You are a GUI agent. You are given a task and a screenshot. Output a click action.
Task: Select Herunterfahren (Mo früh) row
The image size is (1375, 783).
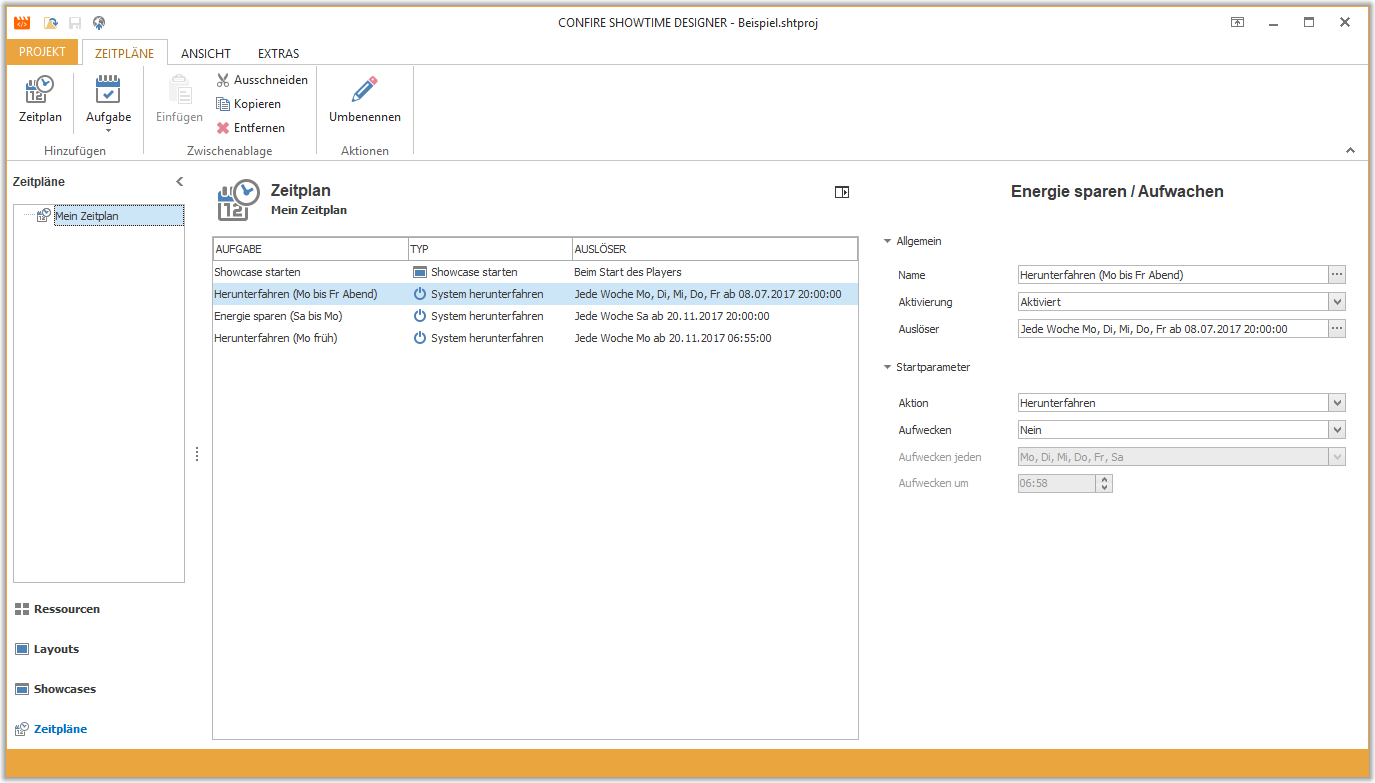(535, 338)
